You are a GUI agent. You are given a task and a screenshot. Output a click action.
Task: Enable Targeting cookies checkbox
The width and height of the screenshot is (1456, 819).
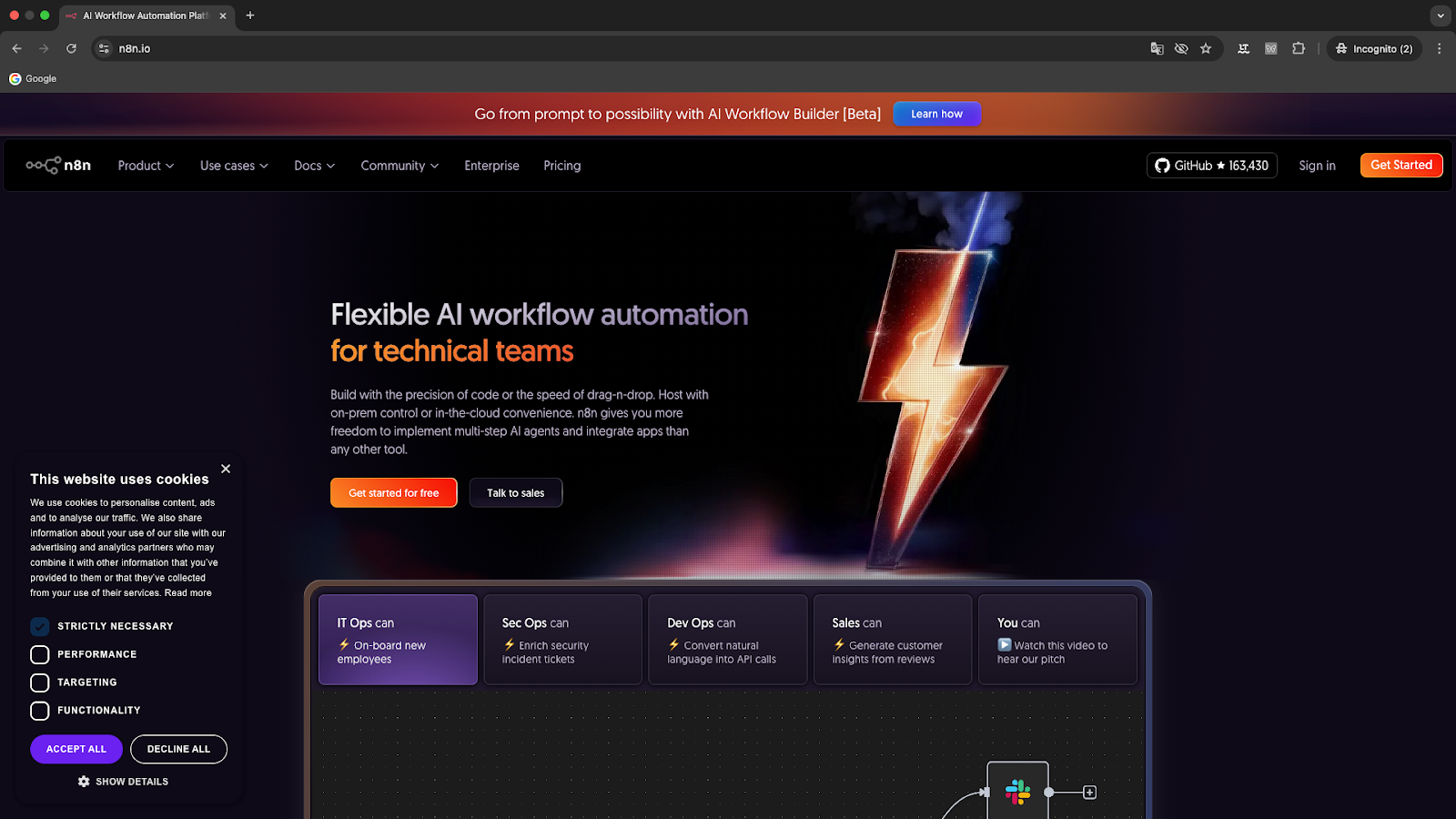[x=39, y=682]
